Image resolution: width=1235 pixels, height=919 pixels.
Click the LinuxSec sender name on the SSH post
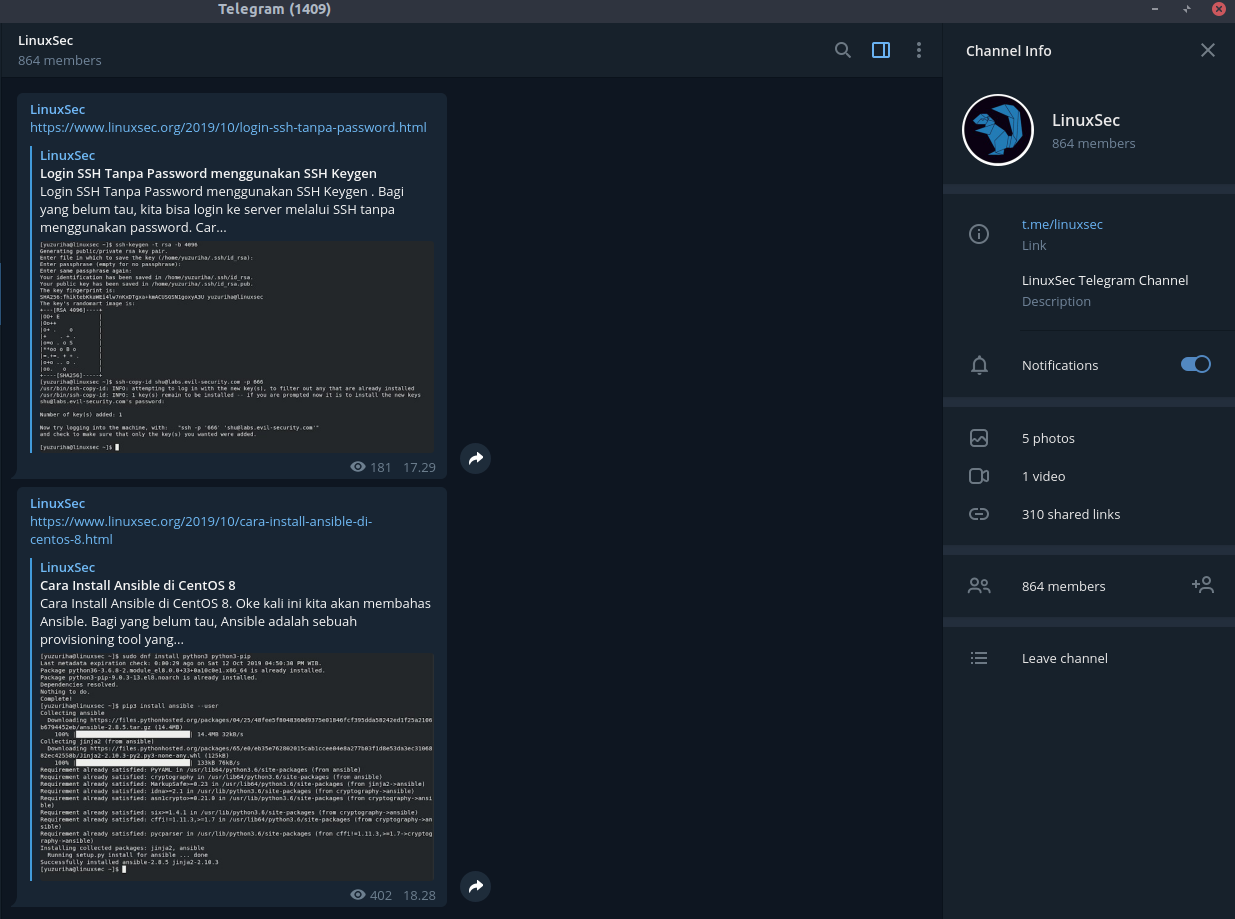point(58,109)
